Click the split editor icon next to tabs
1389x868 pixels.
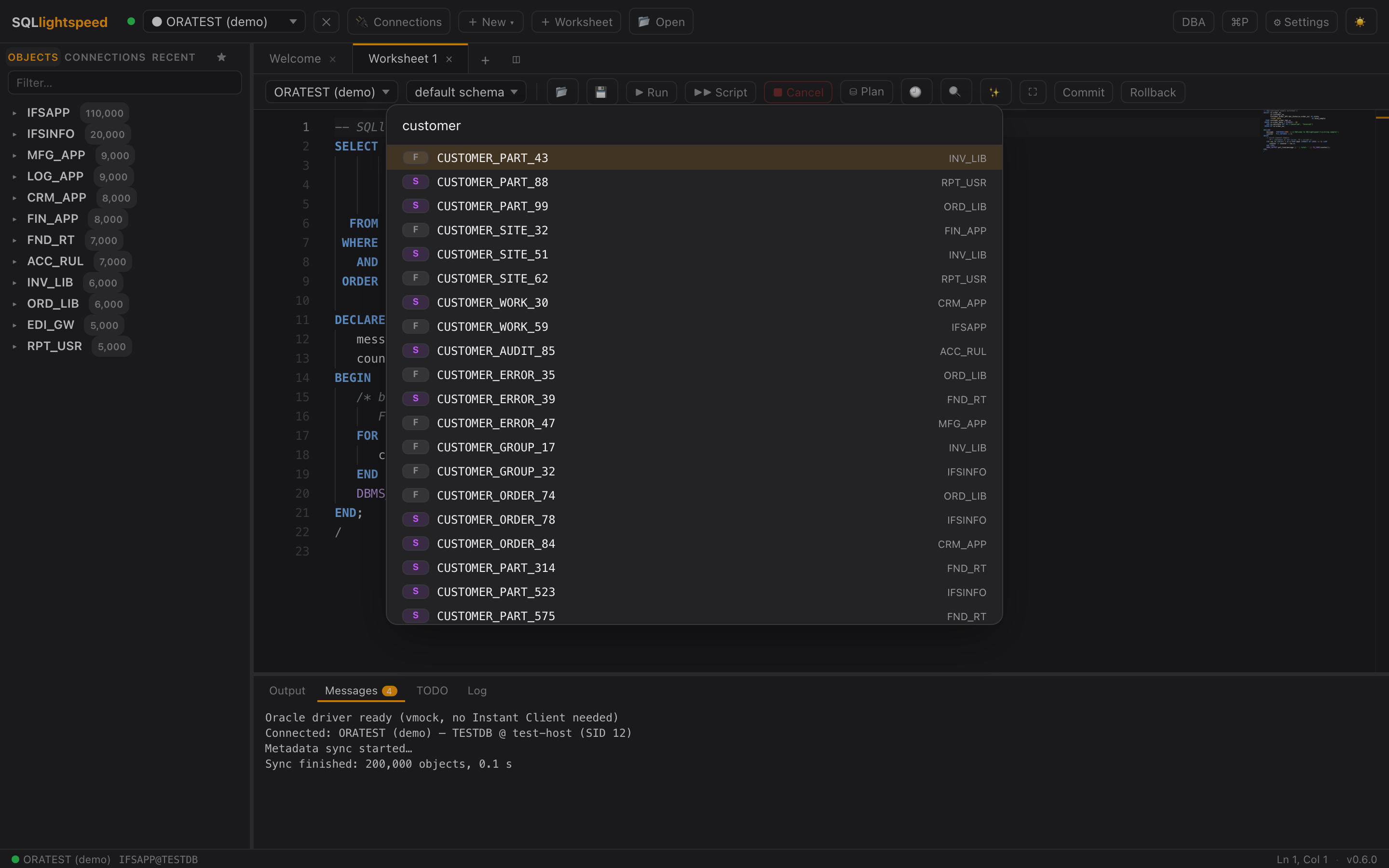pos(516,59)
